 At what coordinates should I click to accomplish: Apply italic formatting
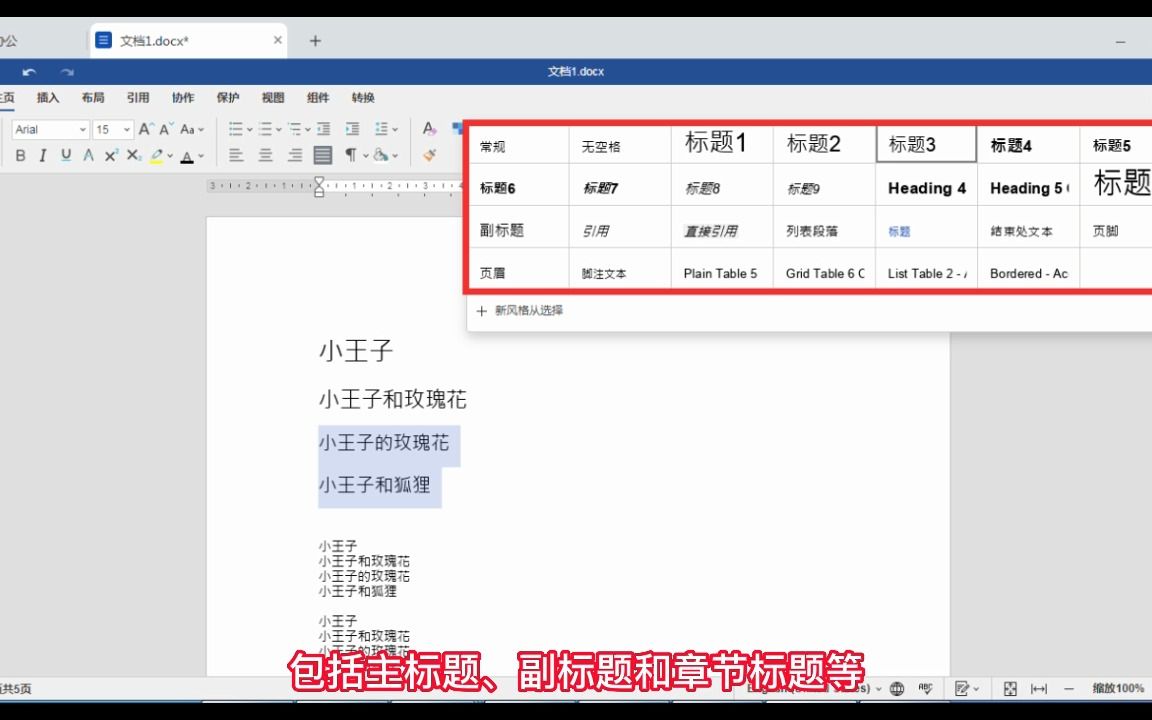pyautogui.click(x=42, y=155)
